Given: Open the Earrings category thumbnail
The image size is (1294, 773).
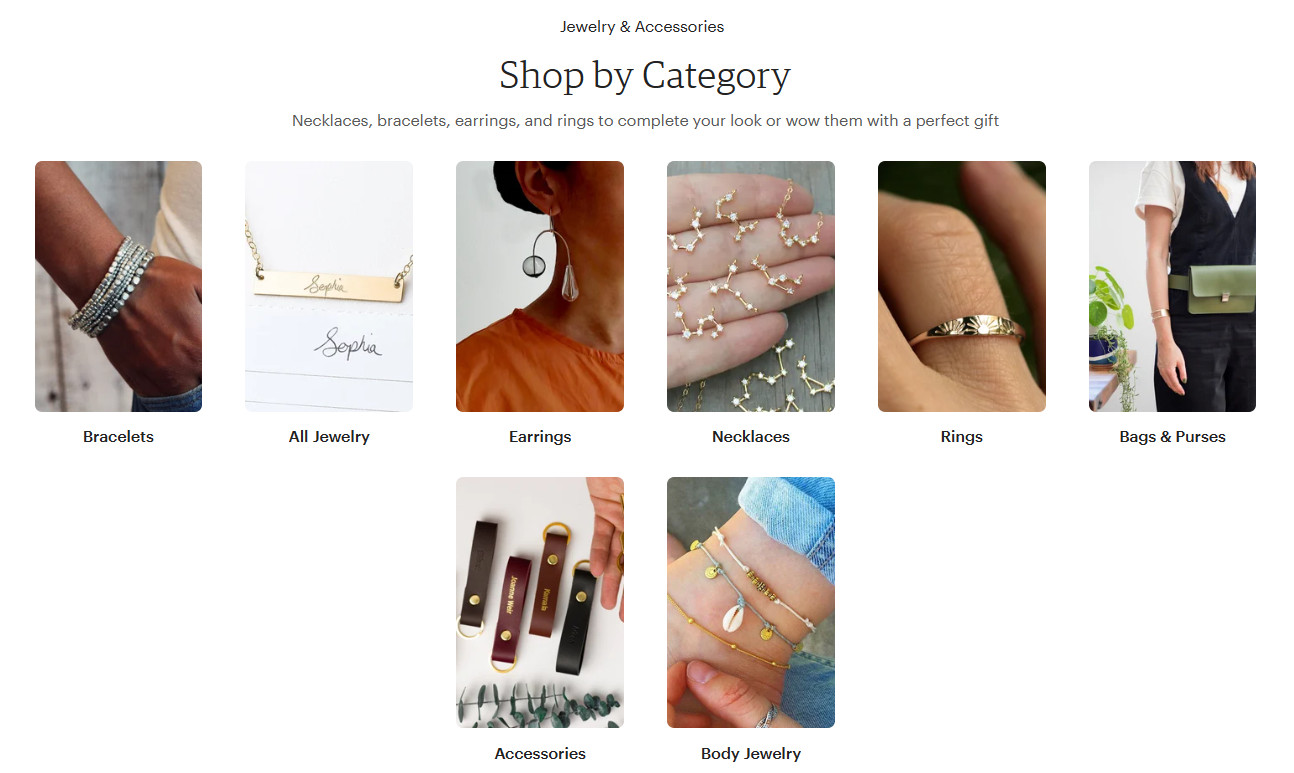Looking at the screenshot, I should click(540, 286).
